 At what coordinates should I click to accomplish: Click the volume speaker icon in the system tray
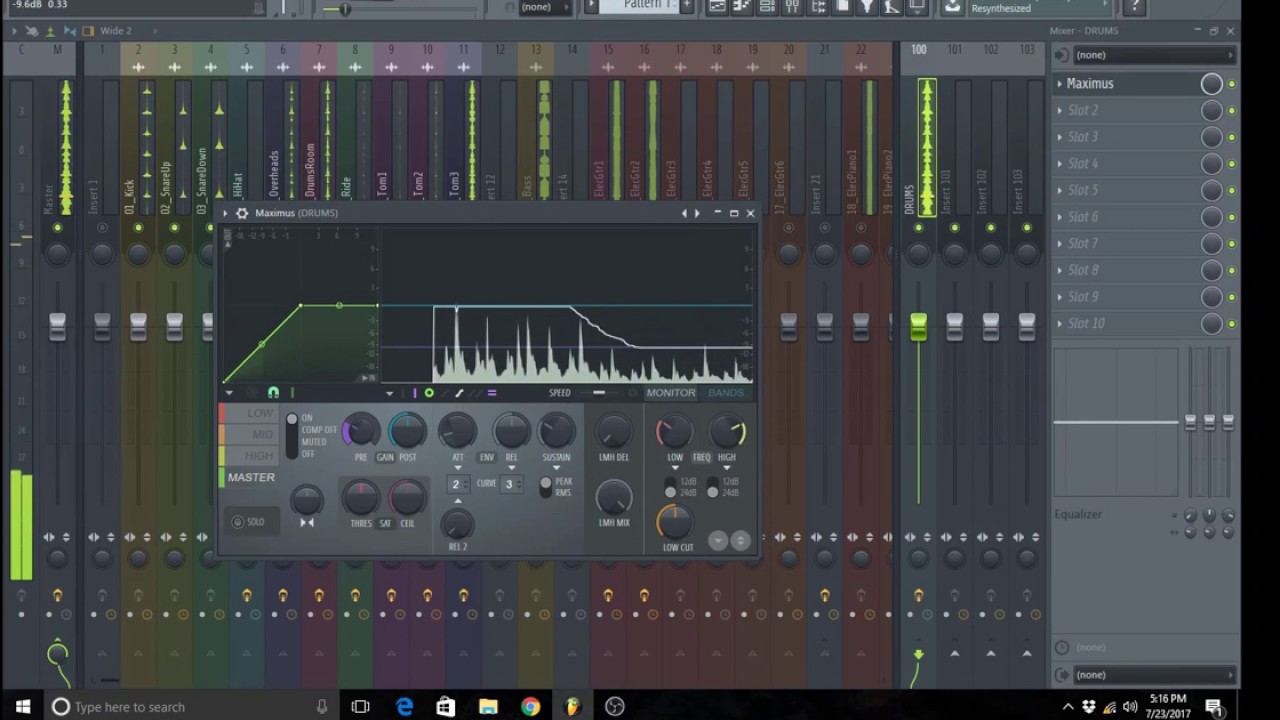pyautogui.click(x=1130, y=707)
